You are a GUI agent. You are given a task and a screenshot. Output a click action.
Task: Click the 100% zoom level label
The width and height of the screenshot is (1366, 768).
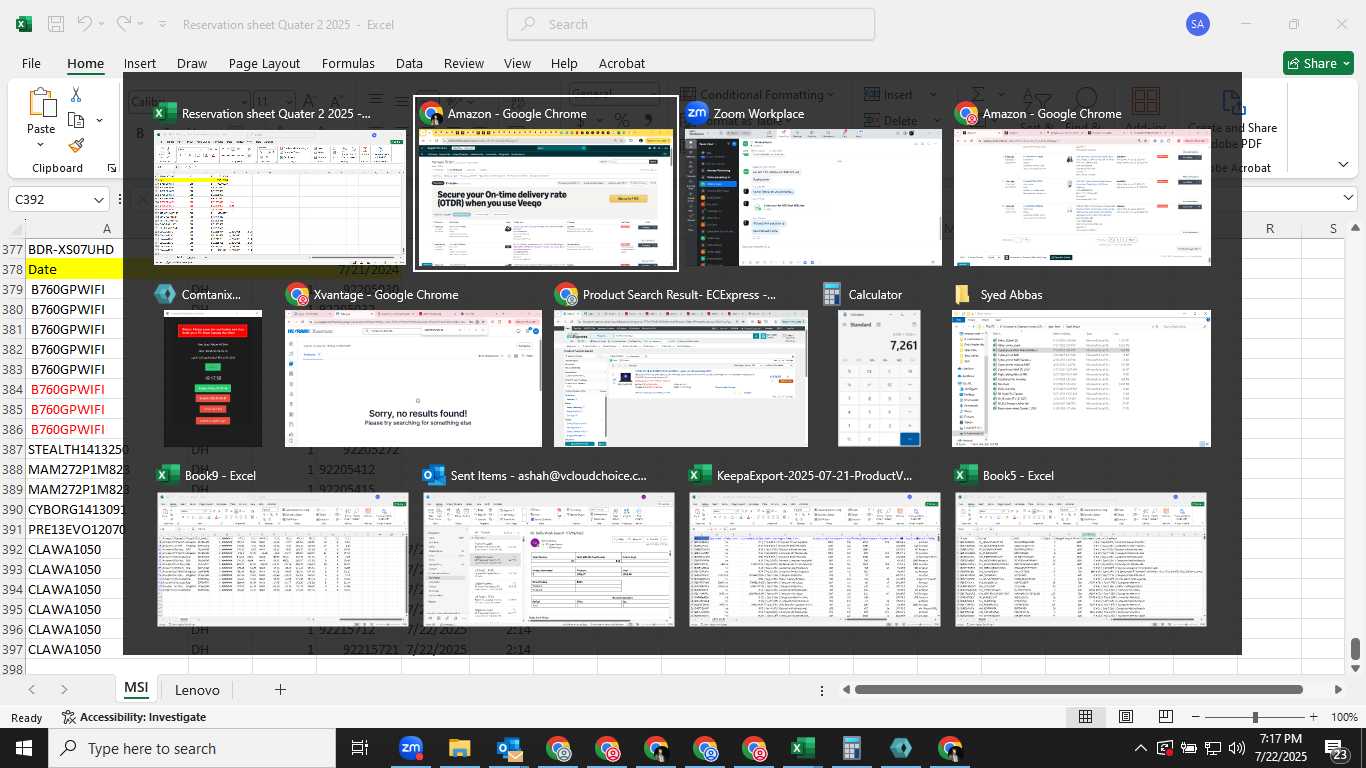[x=1345, y=717]
